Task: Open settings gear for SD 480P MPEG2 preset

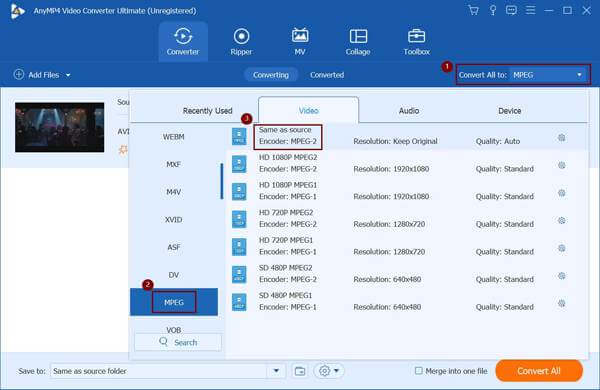Action: click(x=561, y=276)
